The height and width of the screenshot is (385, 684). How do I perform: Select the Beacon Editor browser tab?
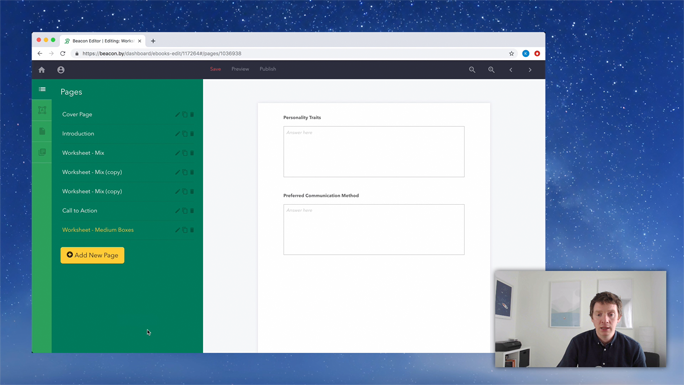coord(103,41)
